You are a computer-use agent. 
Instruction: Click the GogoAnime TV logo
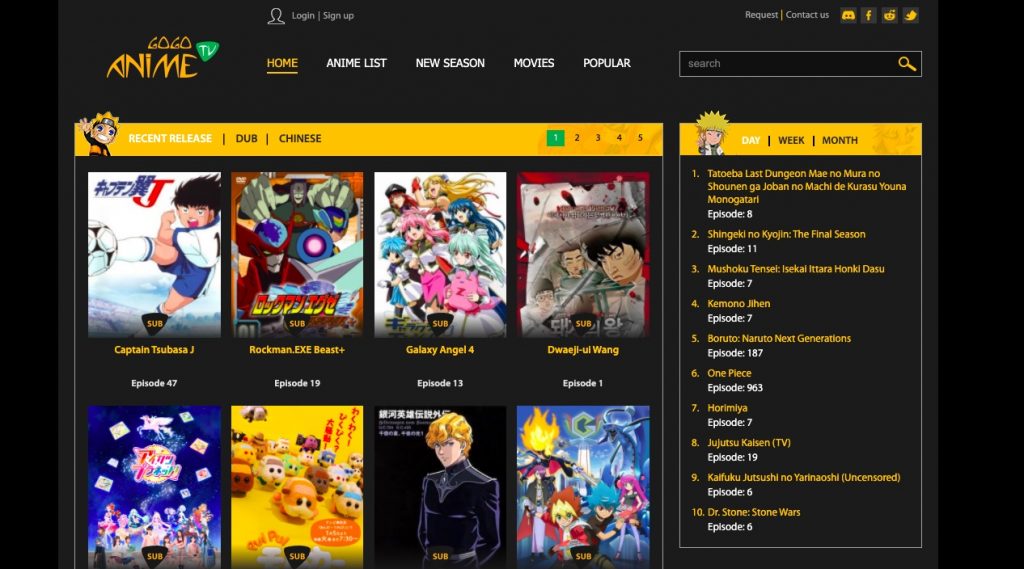(x=163, y=57)
